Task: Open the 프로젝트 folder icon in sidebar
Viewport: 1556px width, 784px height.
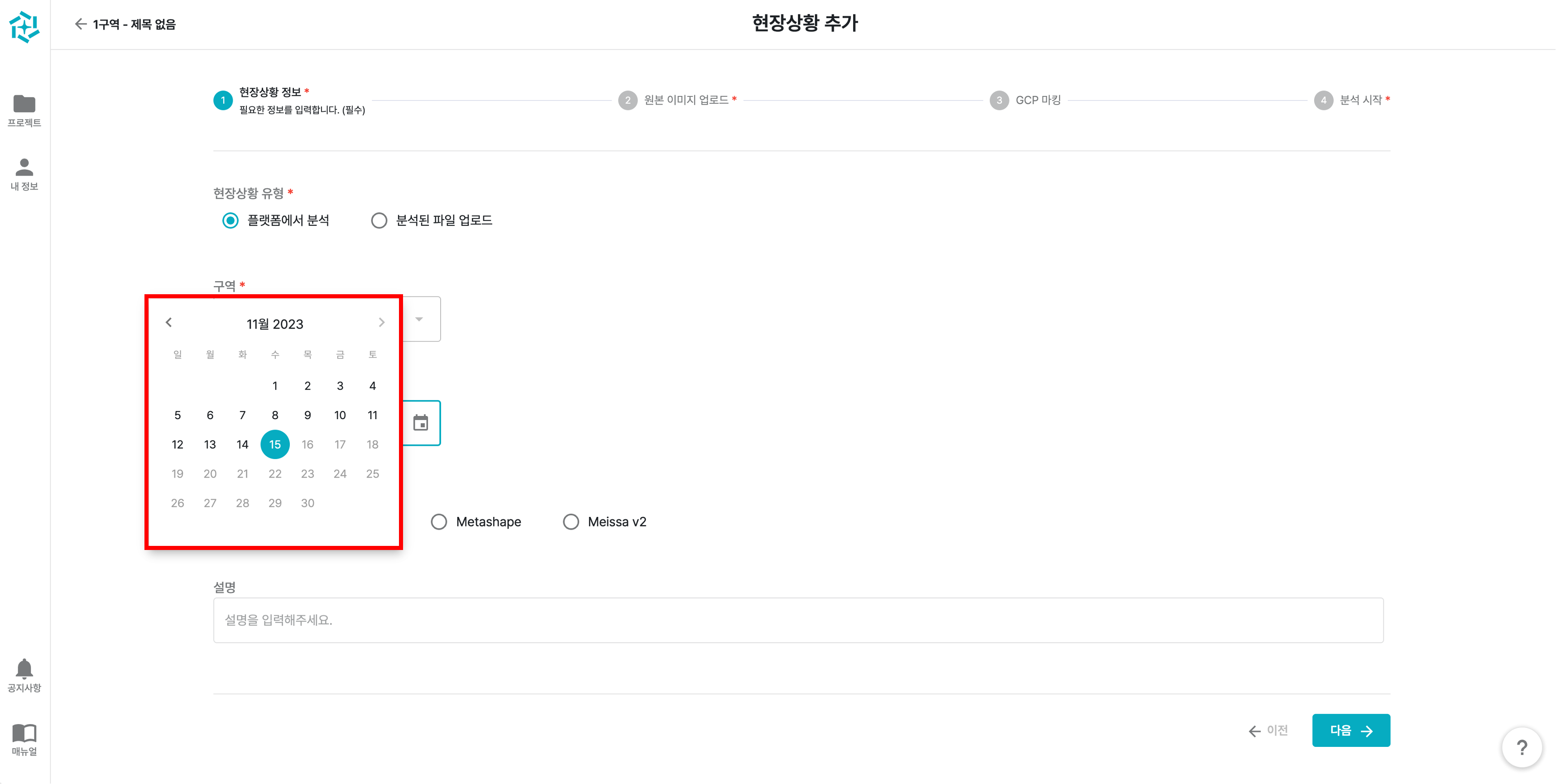Action: click(24, 105)
